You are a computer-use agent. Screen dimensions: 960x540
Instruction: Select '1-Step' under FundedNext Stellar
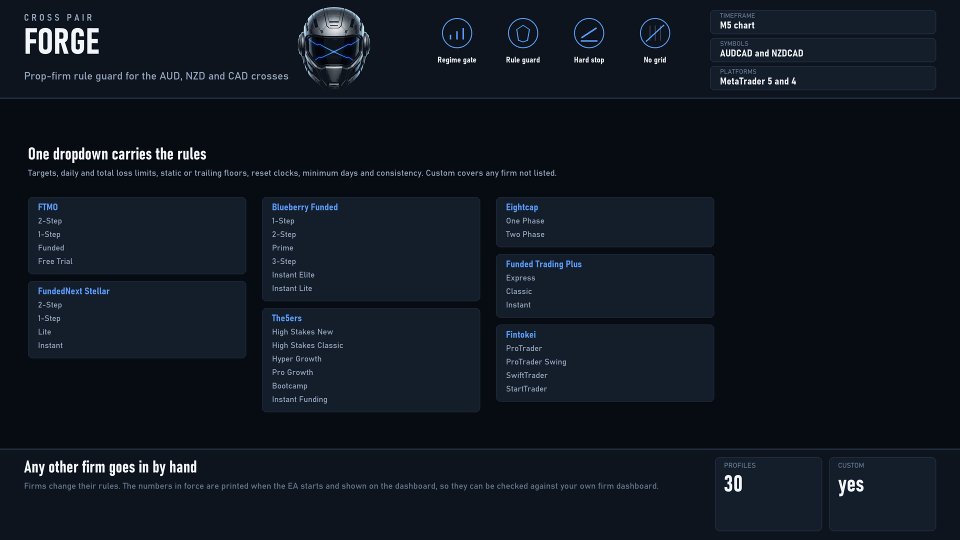(x=49, y=318)
